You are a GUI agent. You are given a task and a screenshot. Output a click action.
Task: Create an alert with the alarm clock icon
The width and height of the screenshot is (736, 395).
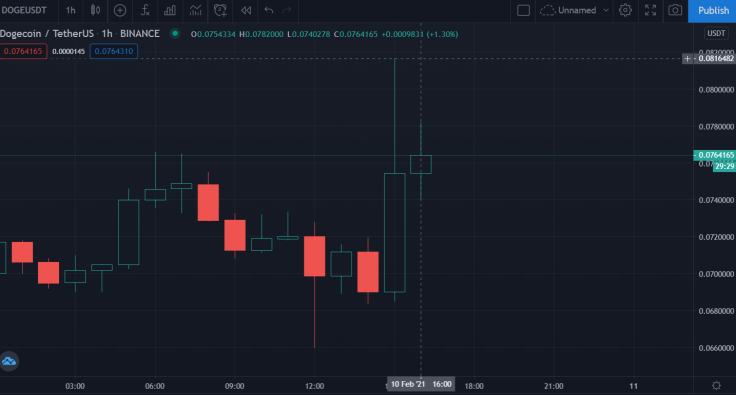click(x=220, y=10)
